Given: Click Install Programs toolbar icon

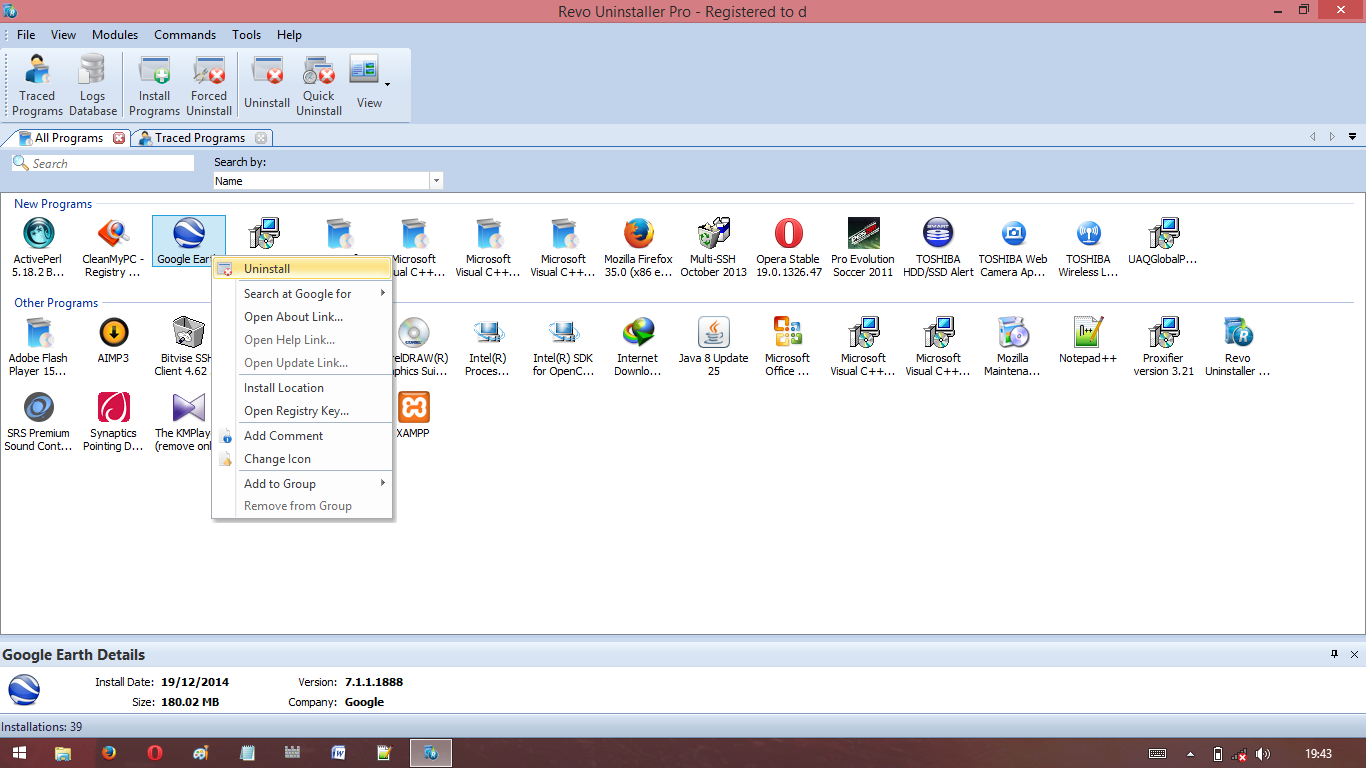Looking at the screenshot, I should [154, 86].
